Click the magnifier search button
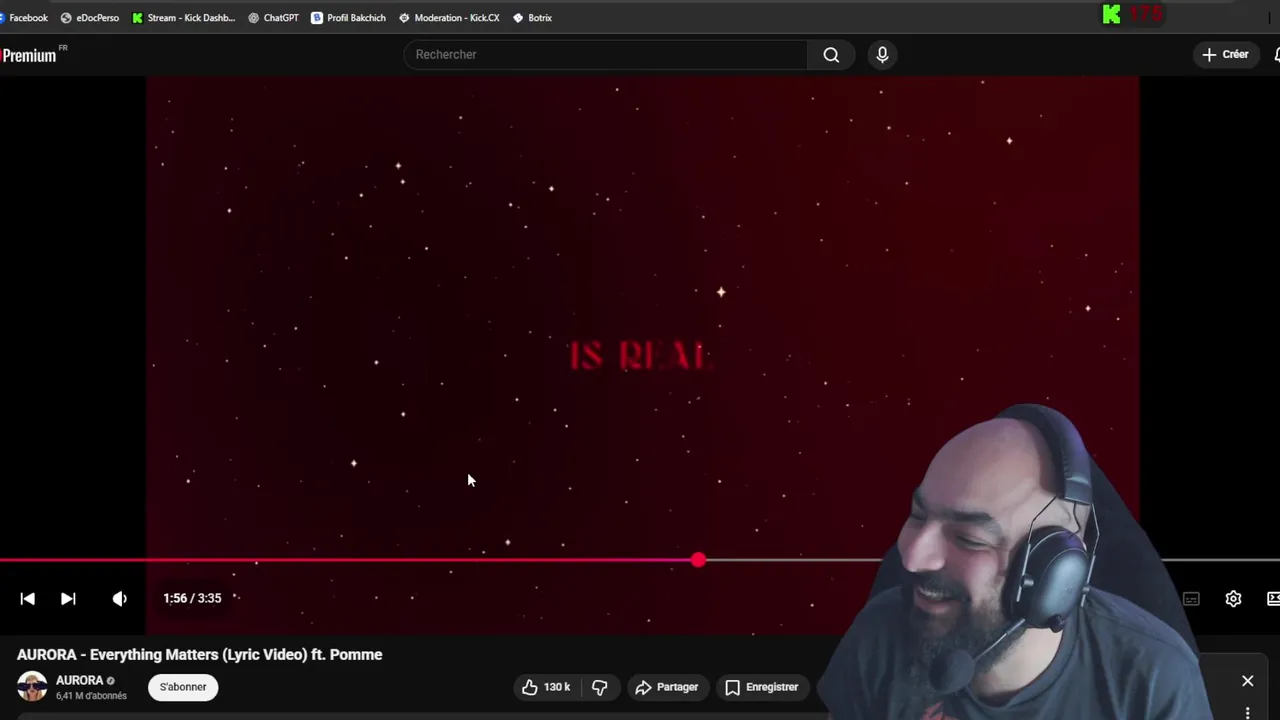 [831, 55]
